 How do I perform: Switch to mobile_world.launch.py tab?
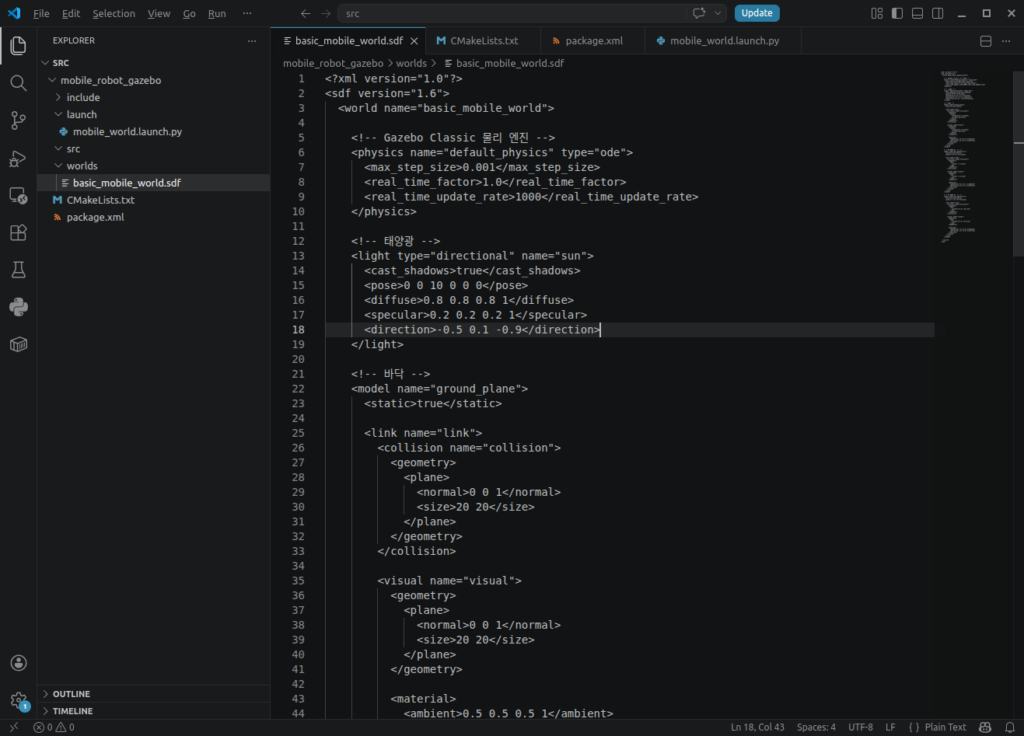click(724, 40)
